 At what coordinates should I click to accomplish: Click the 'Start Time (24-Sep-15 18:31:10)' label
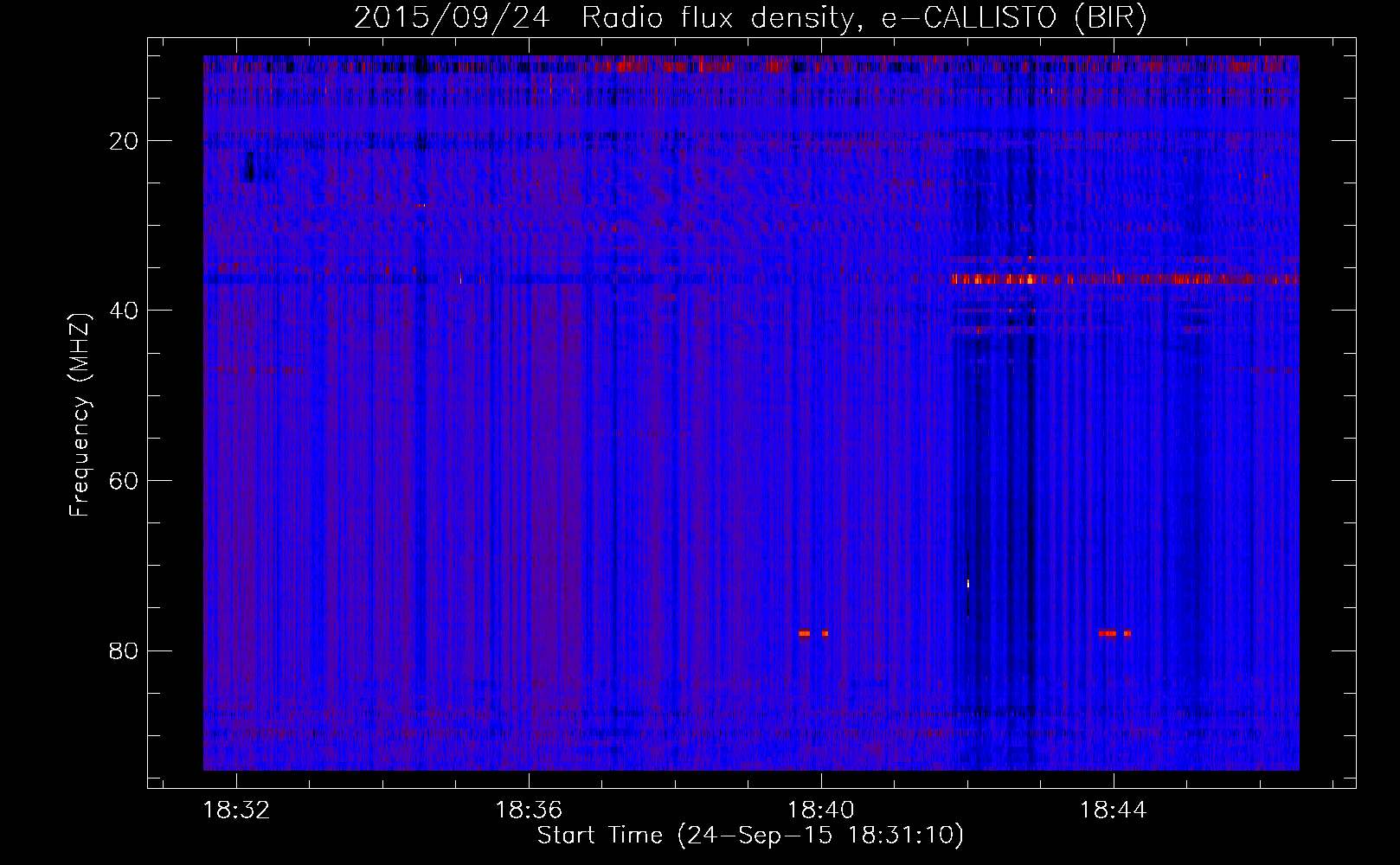point(750,836)
